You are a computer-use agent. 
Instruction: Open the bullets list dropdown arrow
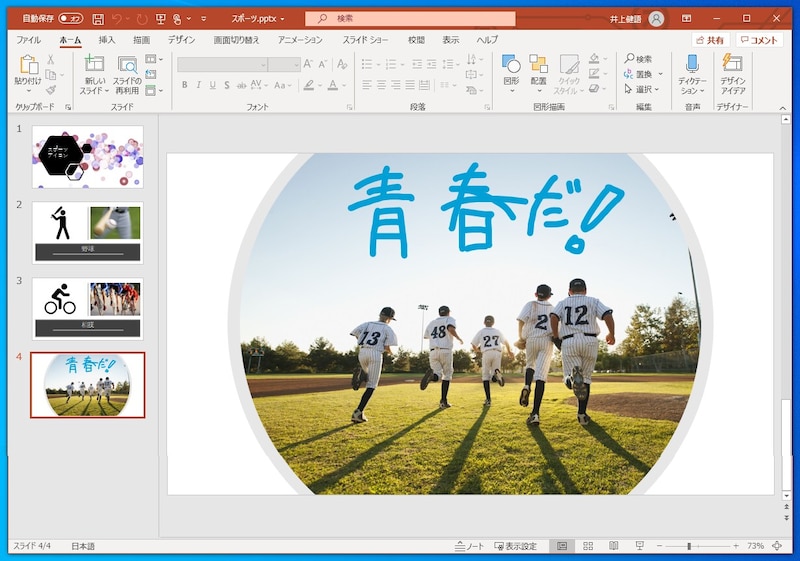tap(378, 65)
